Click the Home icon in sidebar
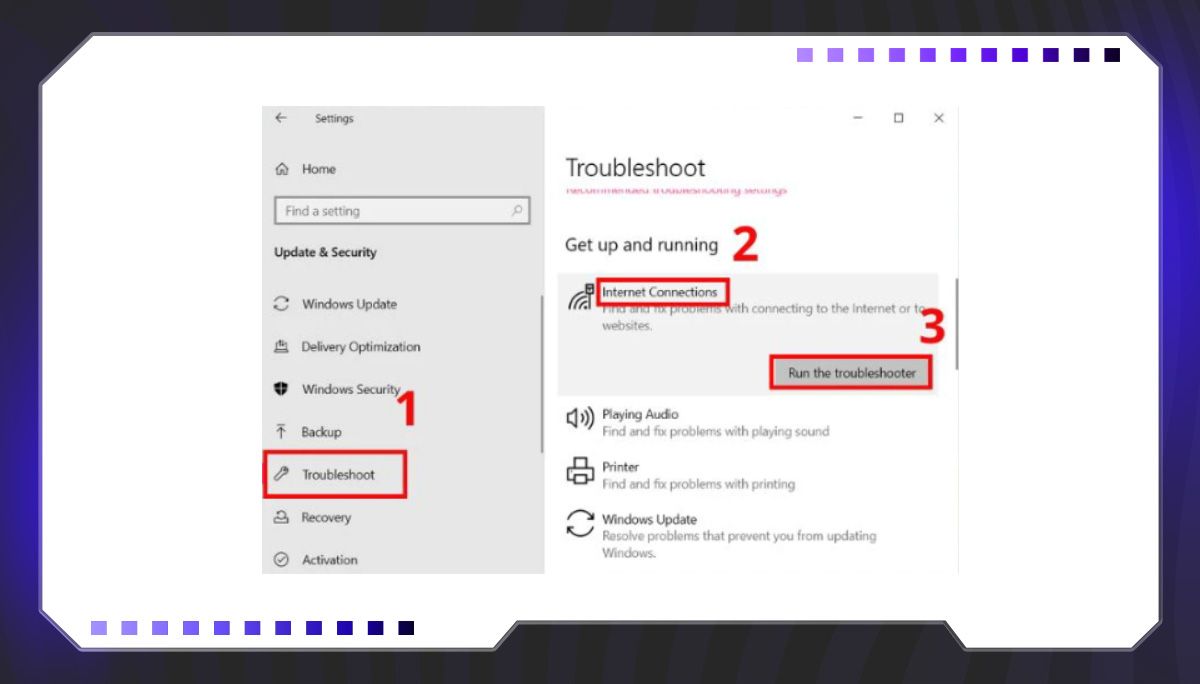The image size is (1200, 684). [282, 169]
